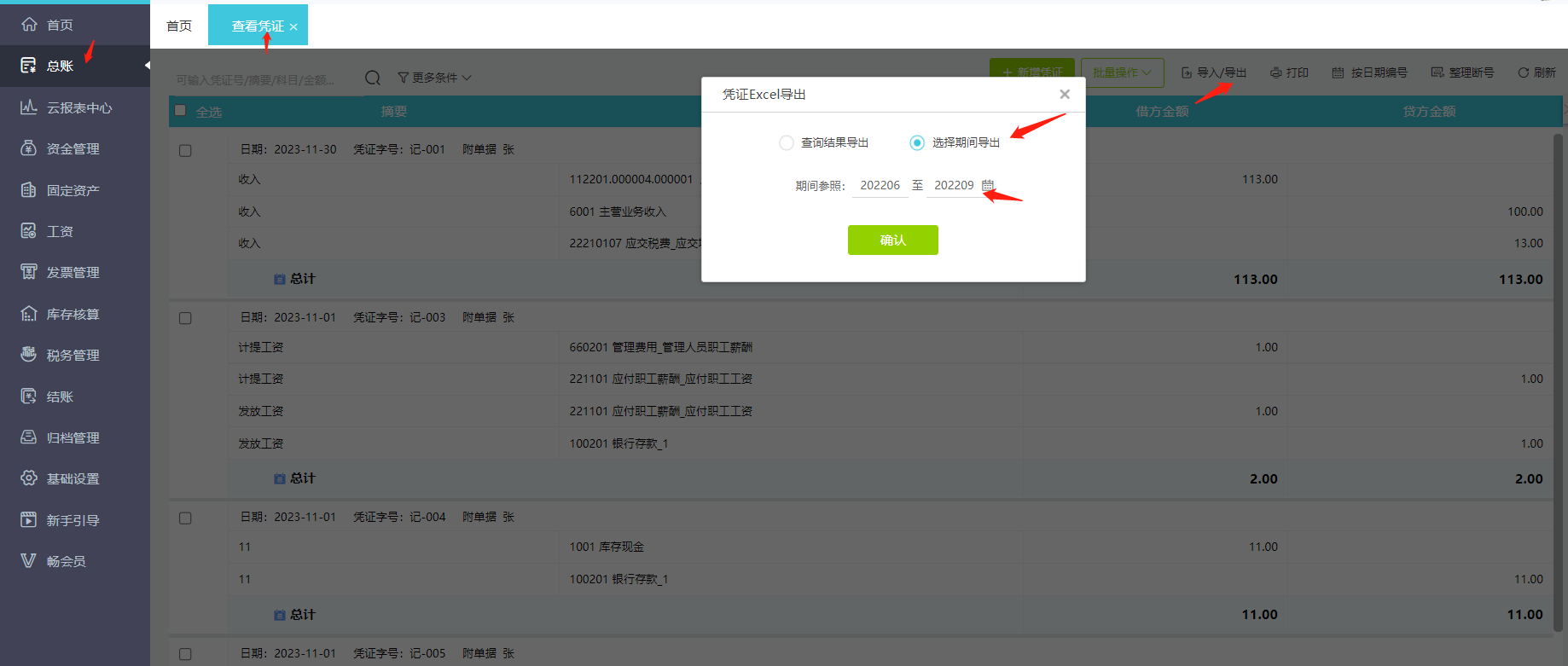Click the 刷新 refresh icon
Image resolution: width=1568 pixels, height=666 pixels.
click(x=1523, y=72)
